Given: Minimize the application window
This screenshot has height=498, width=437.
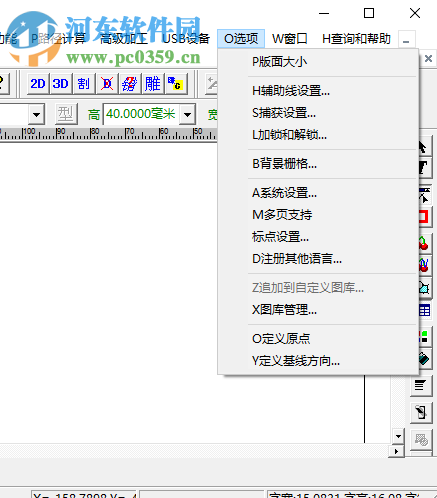Looking at the screenshot, I should (x=324, y=13).
